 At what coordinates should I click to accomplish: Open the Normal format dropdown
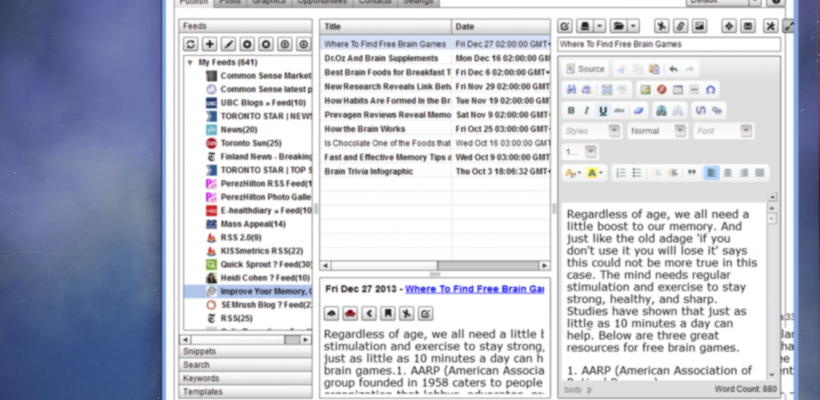pos(658,131)
